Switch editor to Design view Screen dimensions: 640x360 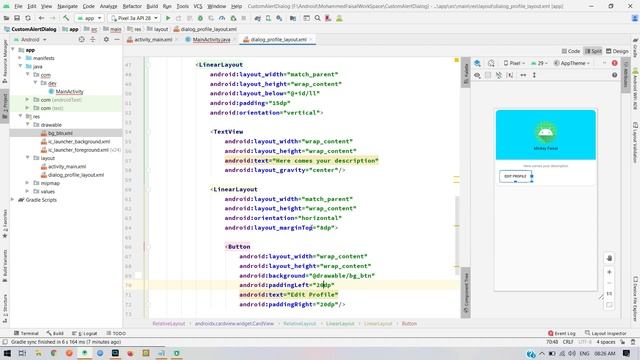tap(617, 51)
